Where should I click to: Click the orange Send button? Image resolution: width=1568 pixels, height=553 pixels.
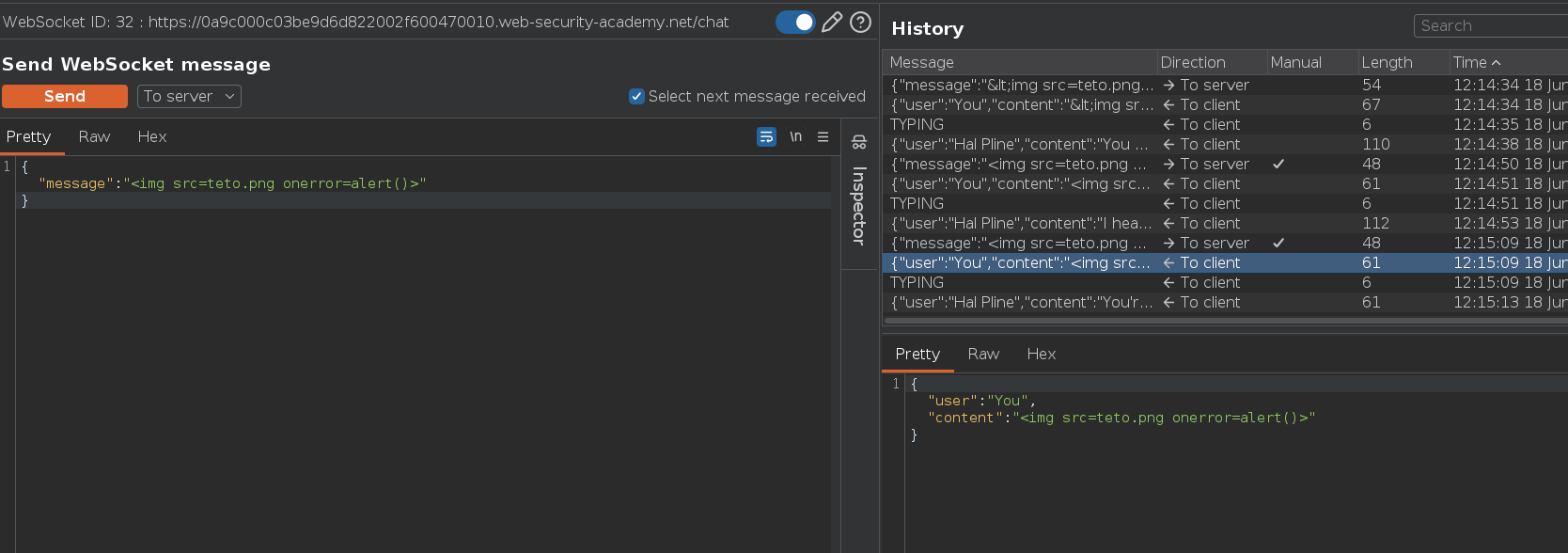pyautogui.click(x=65, y=96)
